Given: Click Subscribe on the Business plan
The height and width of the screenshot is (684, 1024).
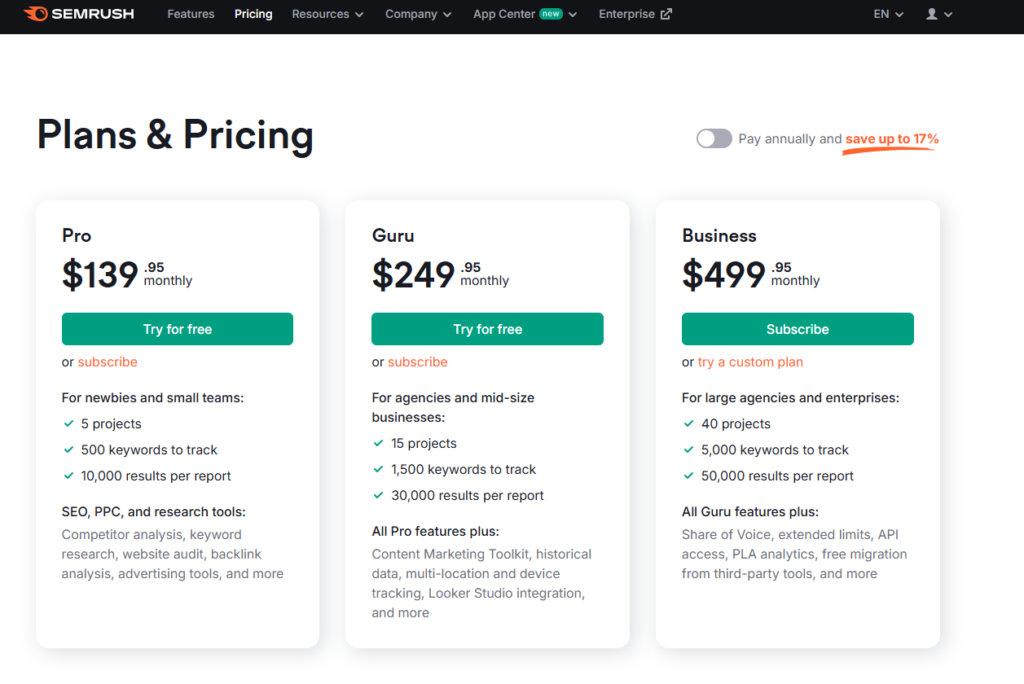Looking at the screenshot, I should [x=797, y=329].
